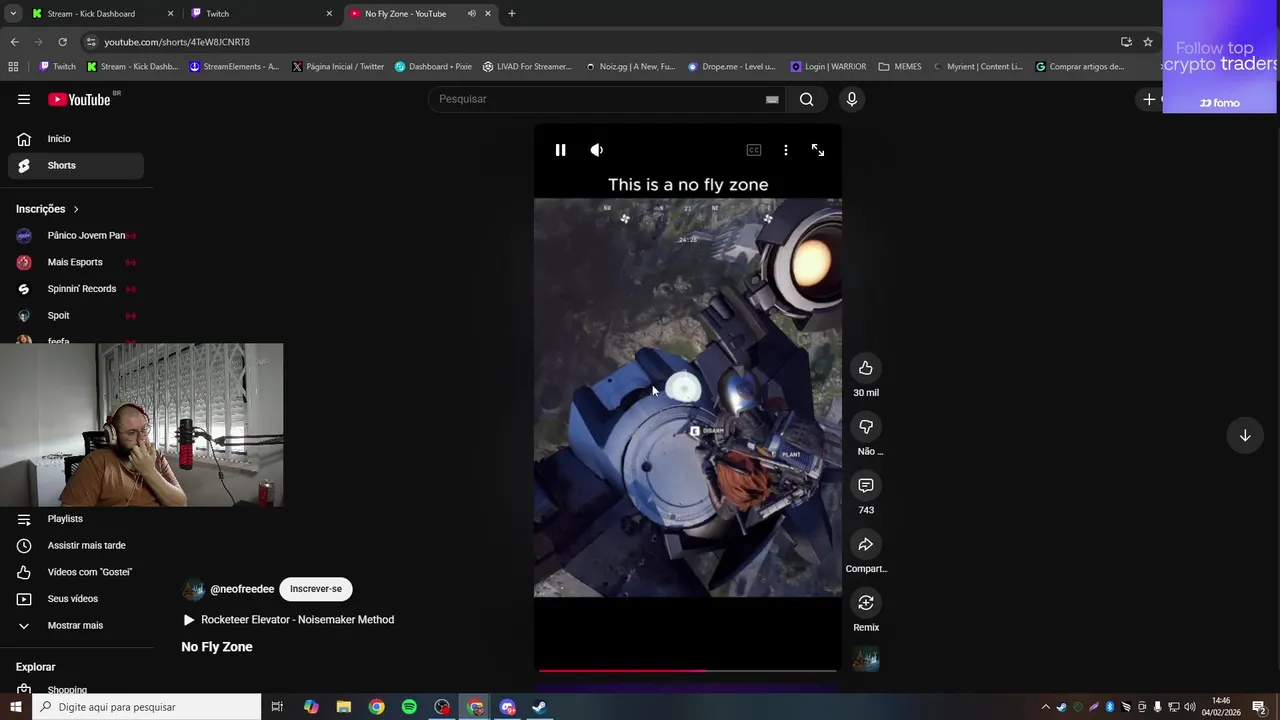Open Spotify from the taskbar
This screenshot has width=1280, height=720.
pos(409,707)
